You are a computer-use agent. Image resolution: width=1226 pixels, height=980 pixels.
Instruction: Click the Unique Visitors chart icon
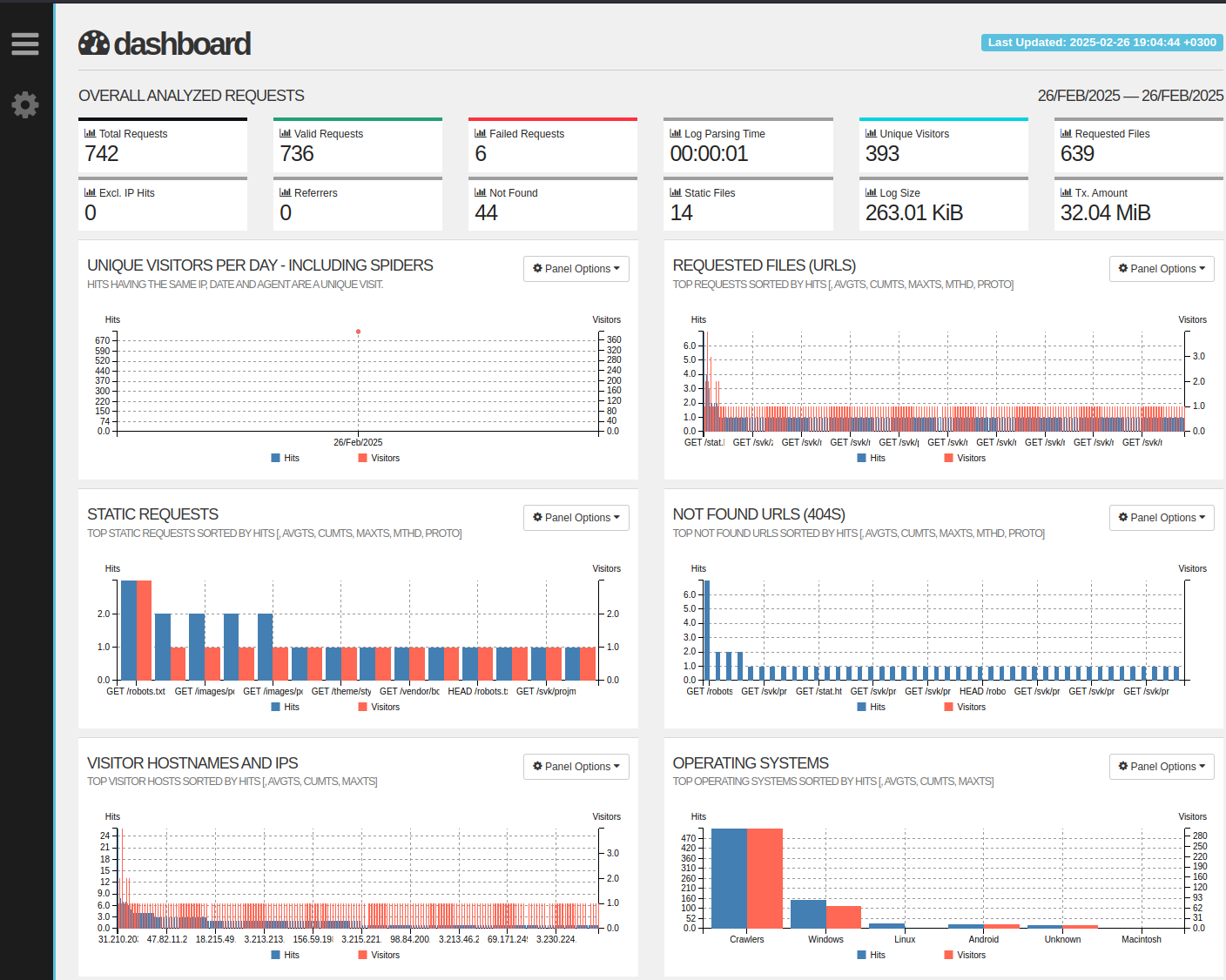(871, 133)
